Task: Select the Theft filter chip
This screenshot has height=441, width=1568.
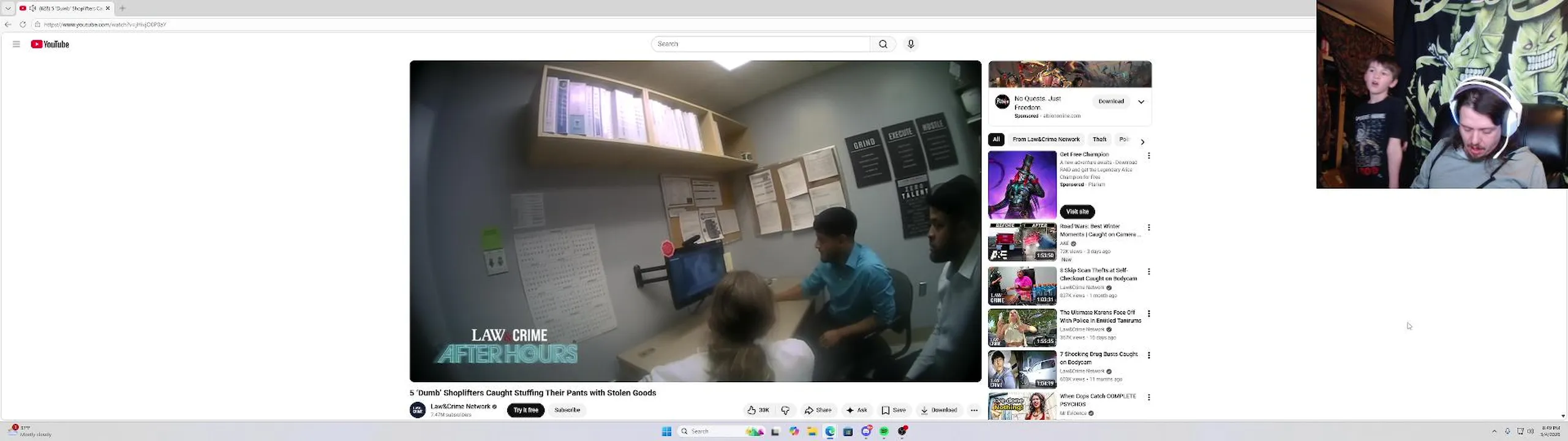Action: click(1099, 140)
